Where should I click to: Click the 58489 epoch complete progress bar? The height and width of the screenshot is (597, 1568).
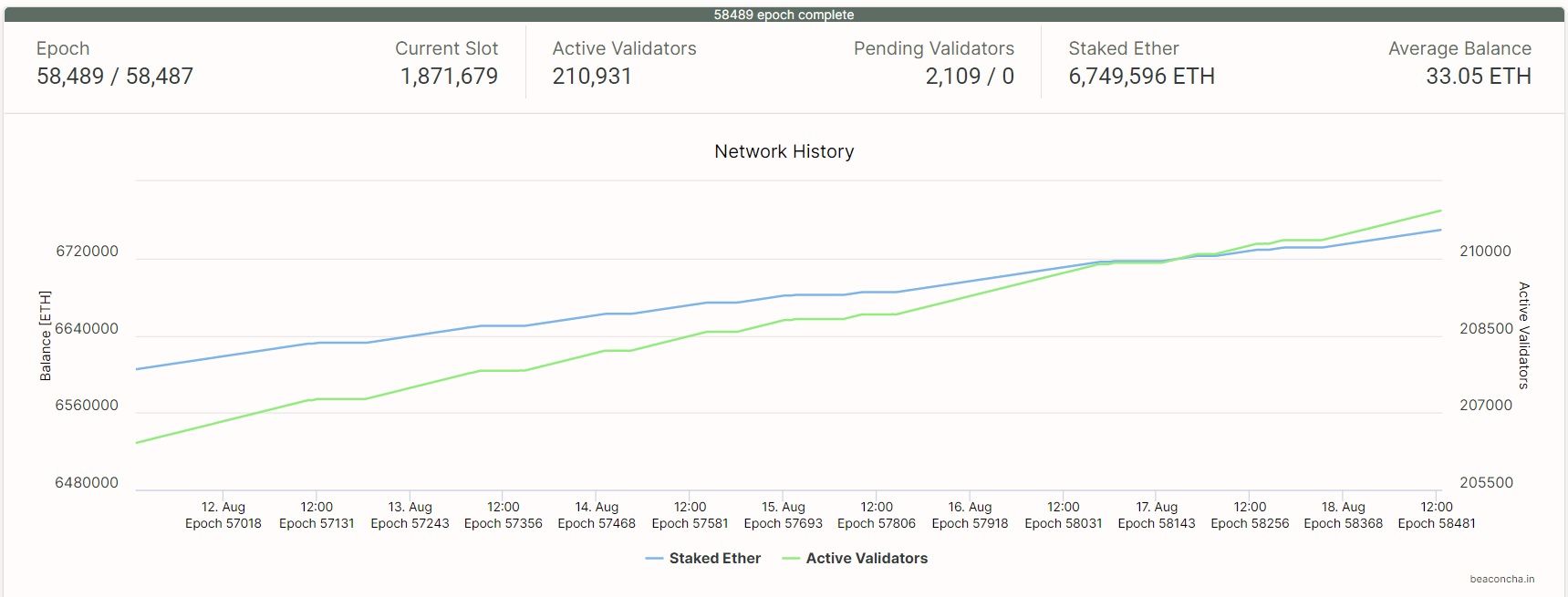point(784,15)
